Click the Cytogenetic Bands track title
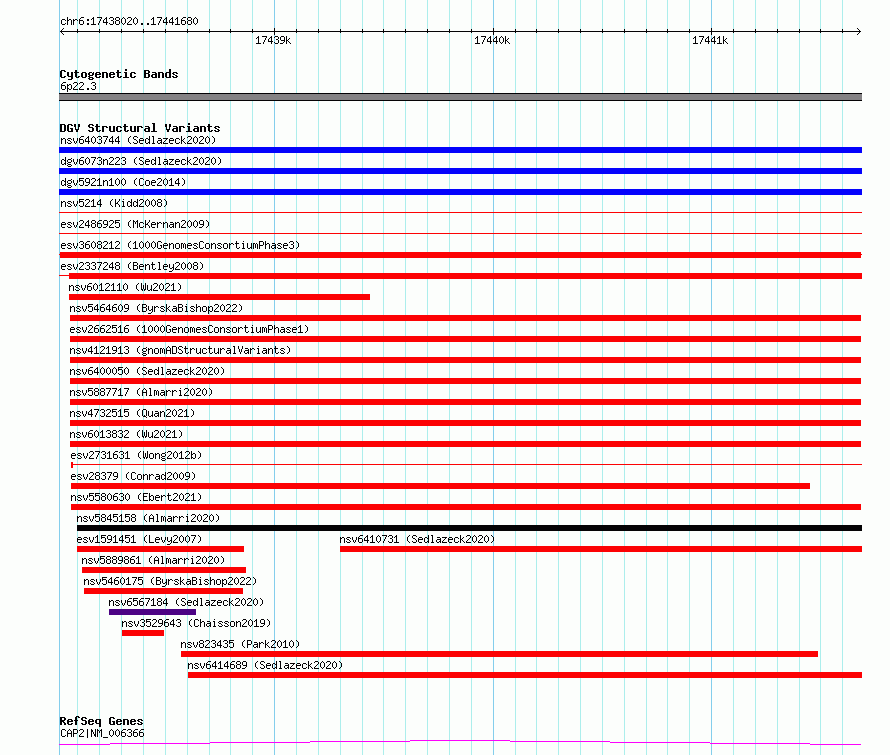The height and width of the screenshot is (755, 890). (x=119, y=74)
